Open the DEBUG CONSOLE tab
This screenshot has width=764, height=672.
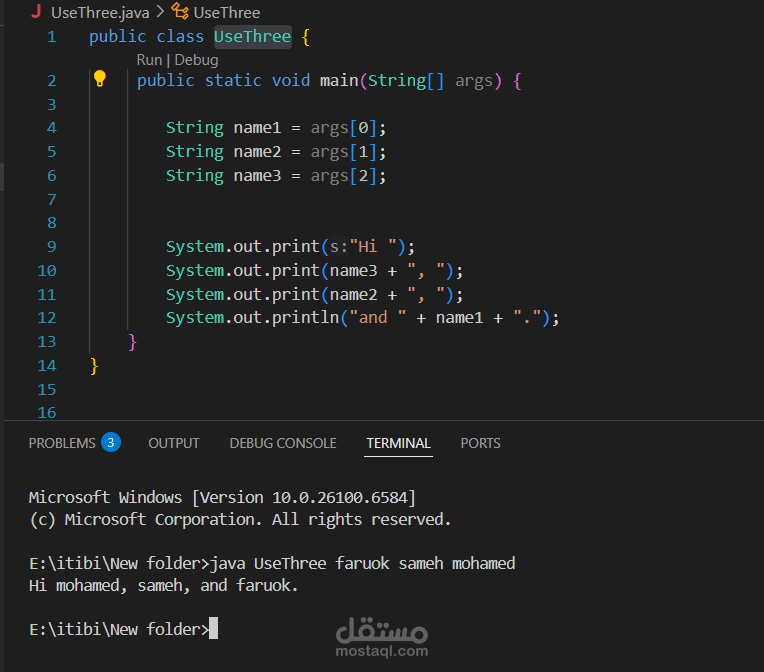(283, 443)
